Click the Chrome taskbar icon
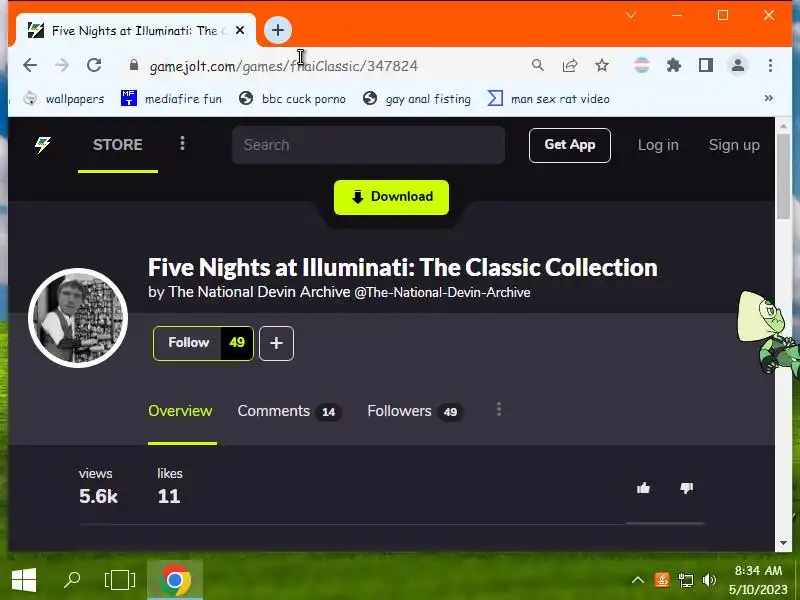Screen dimensions: 800x600 click(x=175, y=580)
